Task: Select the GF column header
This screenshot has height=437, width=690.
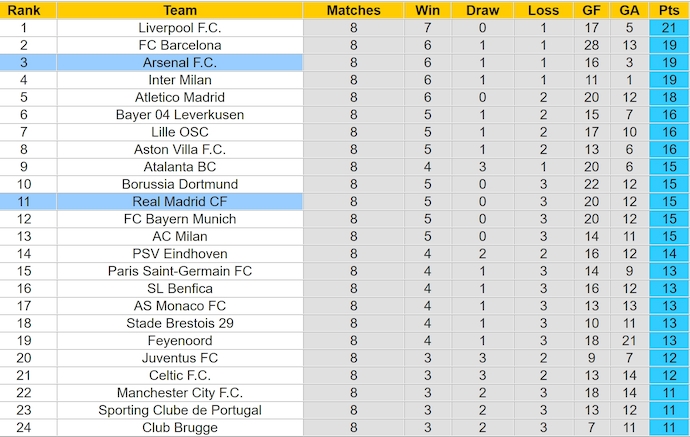Action: coord(594,10)
